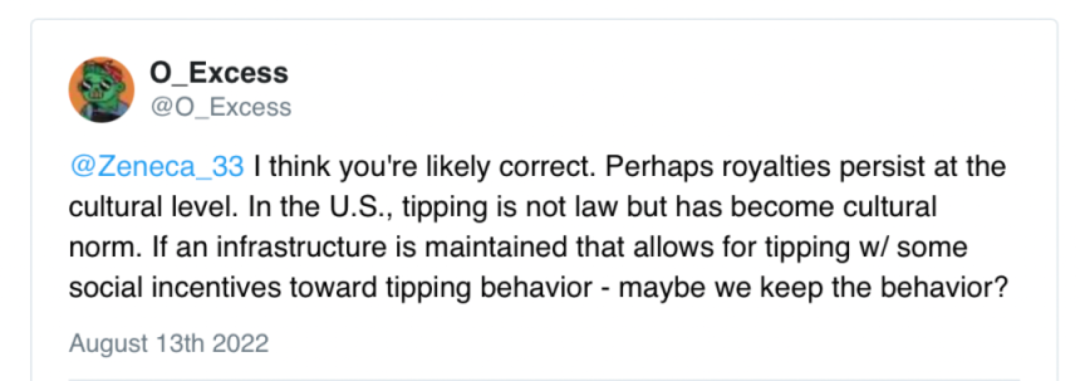Image resolution: width=1080 pixels, height=381 pixels.
Task: Open the August 13th 2022 timestamp
Action: (169, 343)
